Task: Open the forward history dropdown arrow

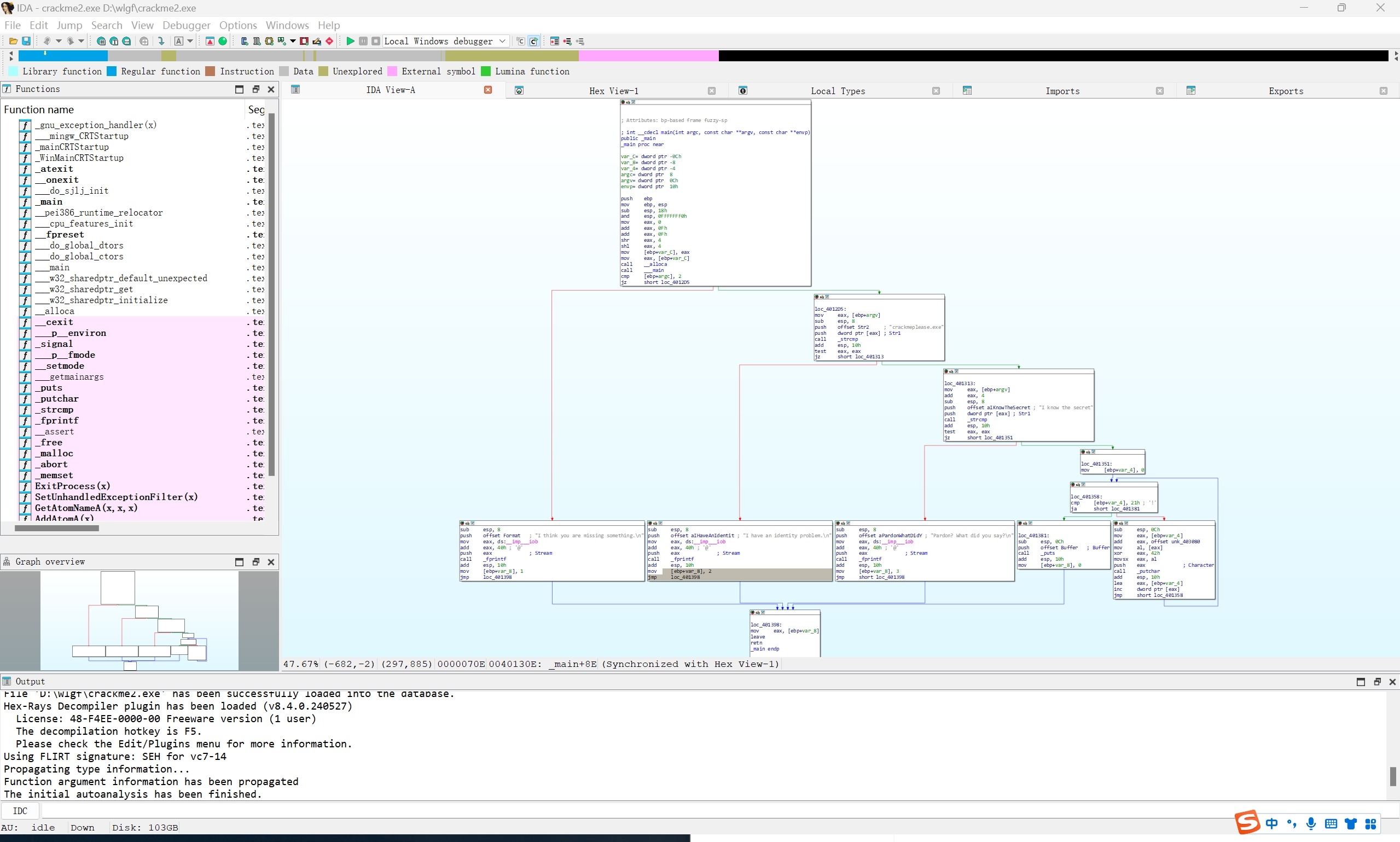Action: 81,41
